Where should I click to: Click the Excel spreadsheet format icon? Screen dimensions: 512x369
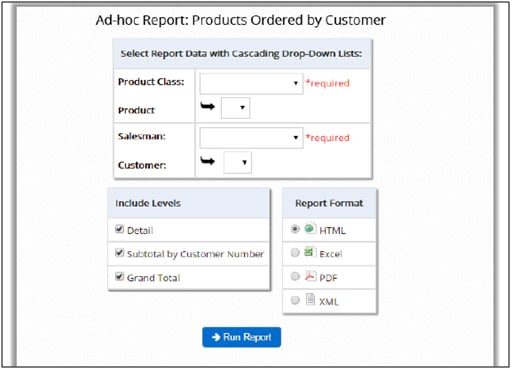click(x=310, y=252)
